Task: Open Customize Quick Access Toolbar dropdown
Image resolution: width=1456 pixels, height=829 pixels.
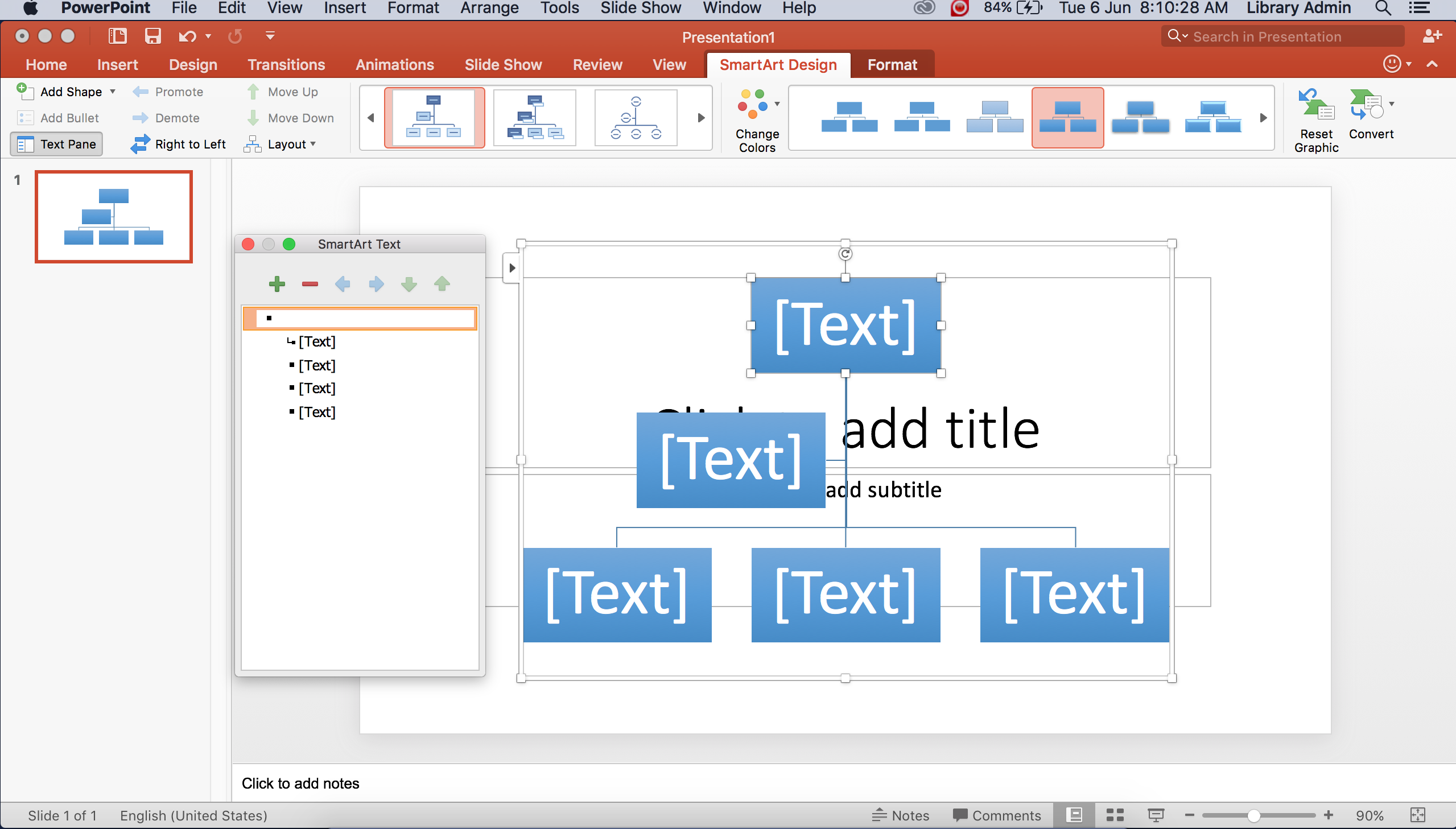Action: [270, 36]
